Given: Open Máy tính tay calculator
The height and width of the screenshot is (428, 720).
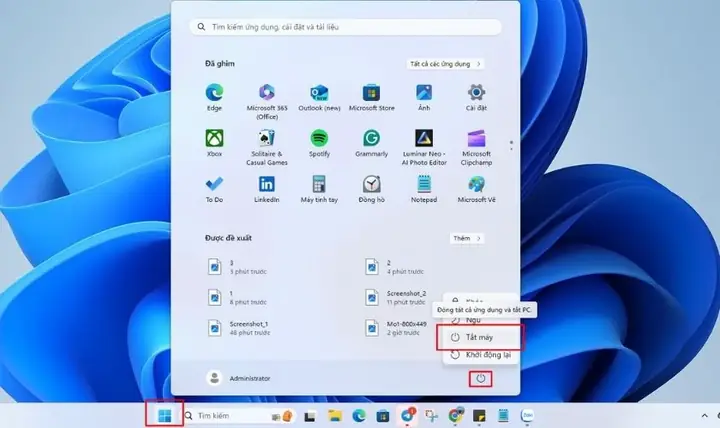Looking at the screenshot, I should (319, 189).
